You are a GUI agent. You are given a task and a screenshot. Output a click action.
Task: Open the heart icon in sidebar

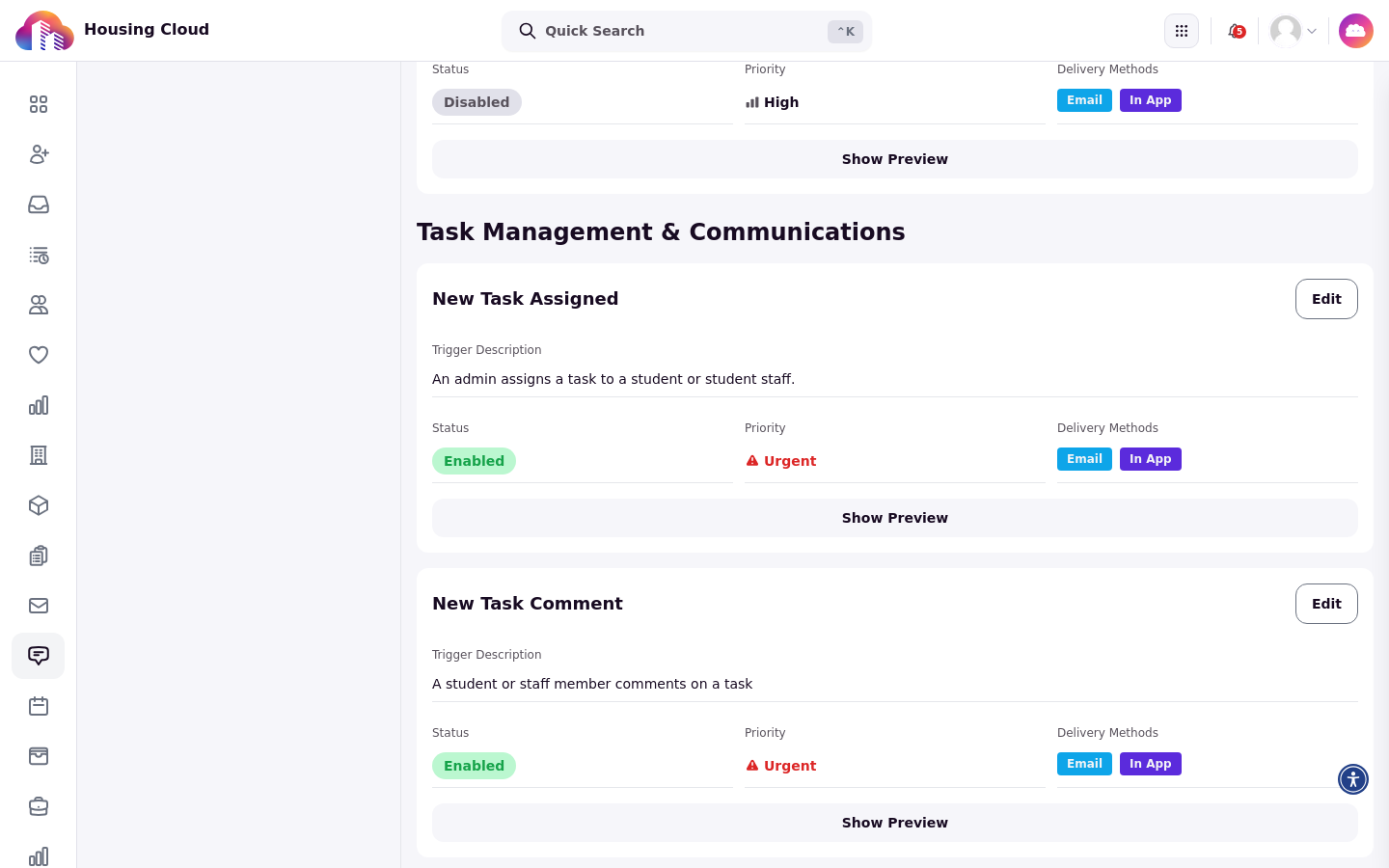[x=39, y=355]
